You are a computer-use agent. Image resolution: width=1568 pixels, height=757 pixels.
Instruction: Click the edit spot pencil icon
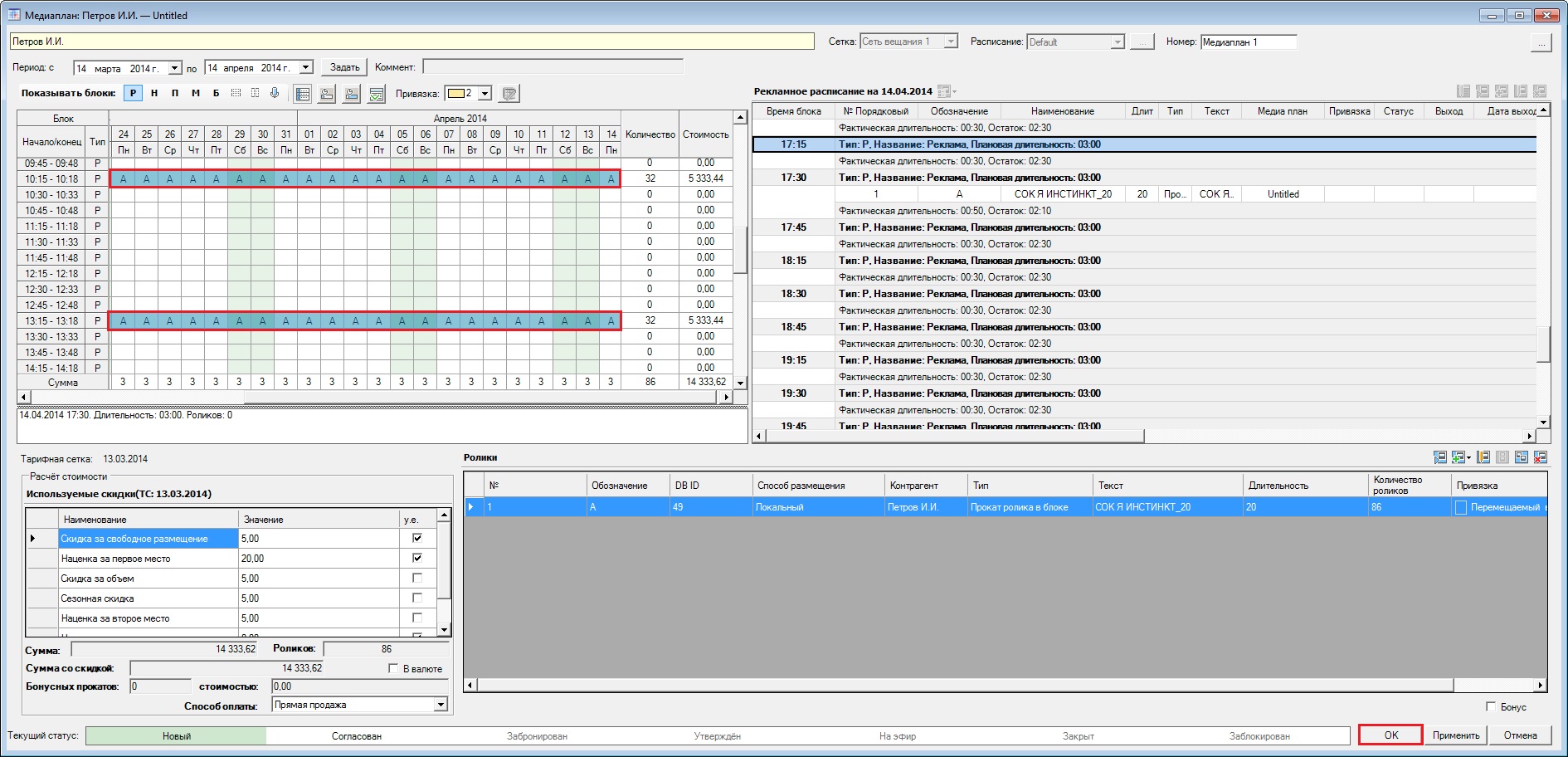click(1483, 457)
